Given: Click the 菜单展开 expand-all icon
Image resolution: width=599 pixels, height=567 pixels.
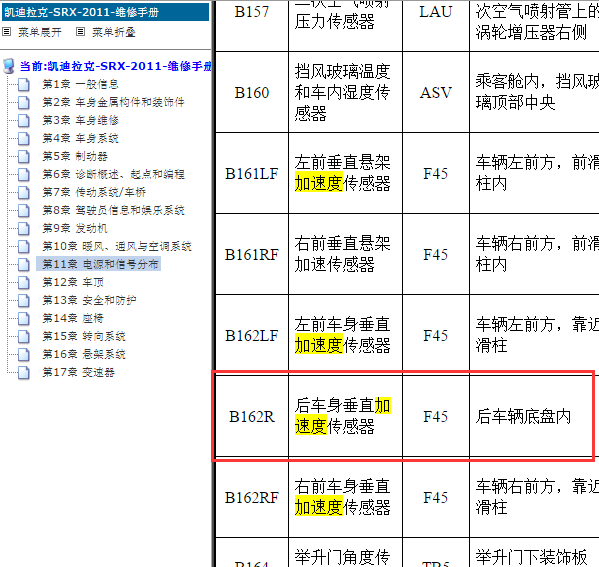Looking at the screenshot, I should [x=6, y=32].
